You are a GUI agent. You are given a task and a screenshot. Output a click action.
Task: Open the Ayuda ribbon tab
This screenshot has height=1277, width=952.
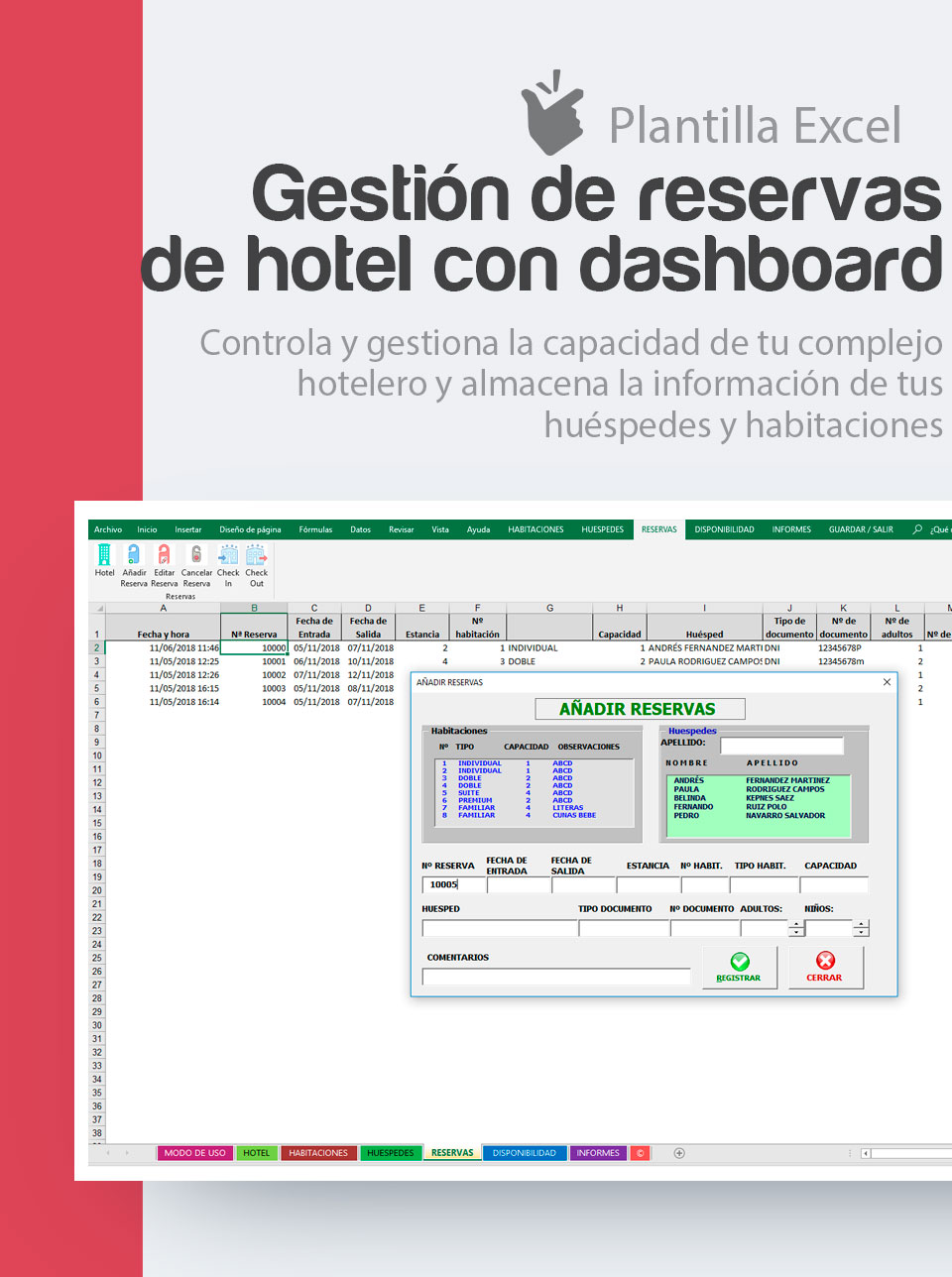click(478, 529)
